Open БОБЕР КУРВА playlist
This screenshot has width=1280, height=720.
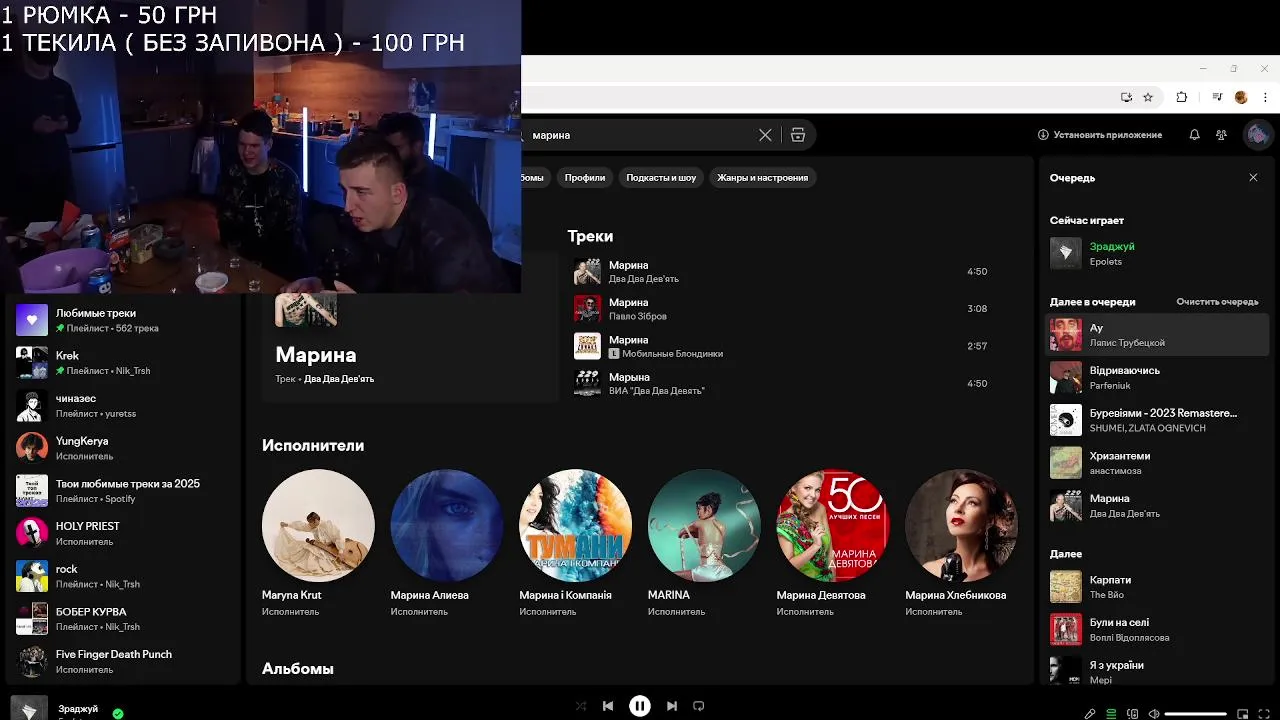(x=124, y=618)
